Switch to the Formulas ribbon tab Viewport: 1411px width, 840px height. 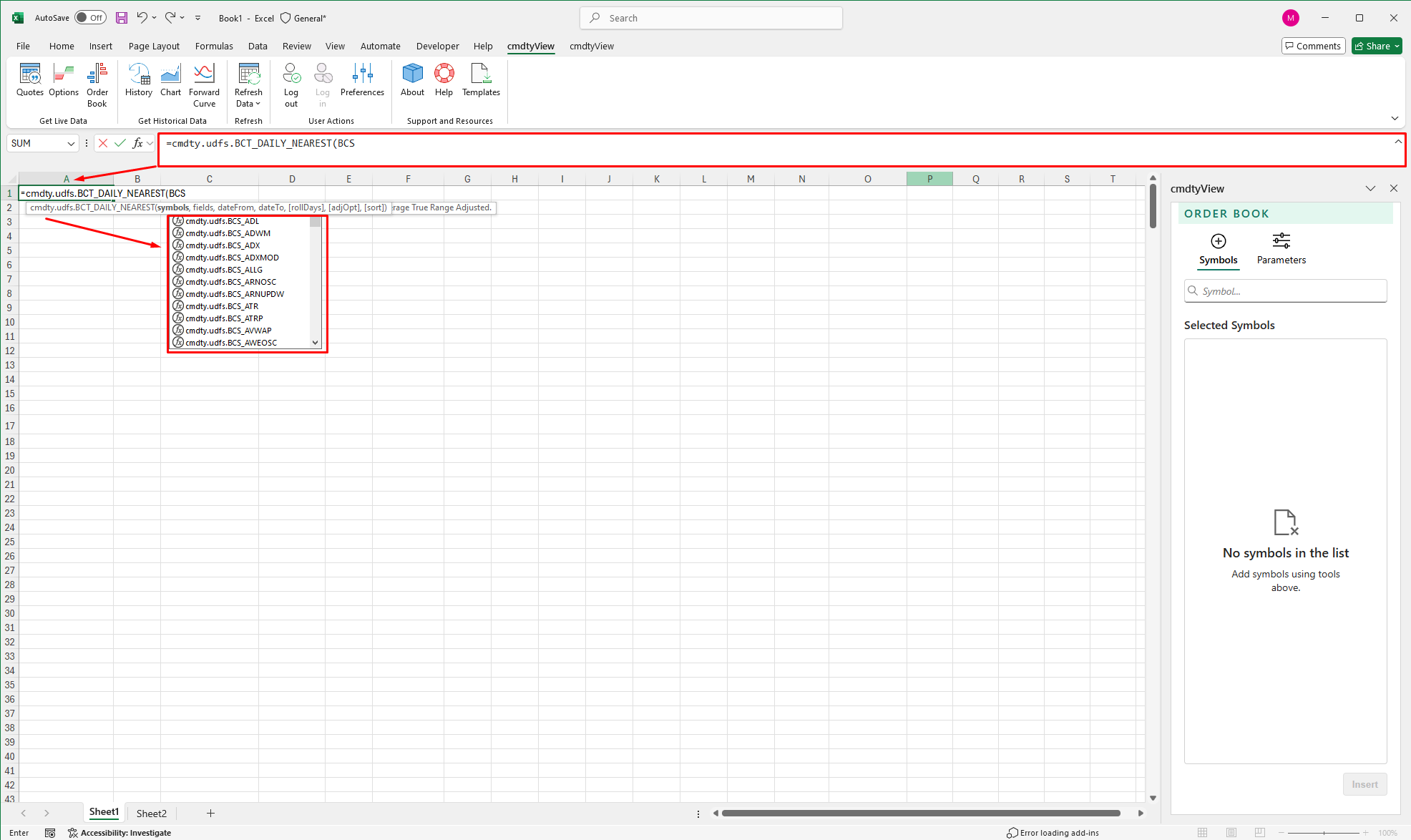[214, 46]
